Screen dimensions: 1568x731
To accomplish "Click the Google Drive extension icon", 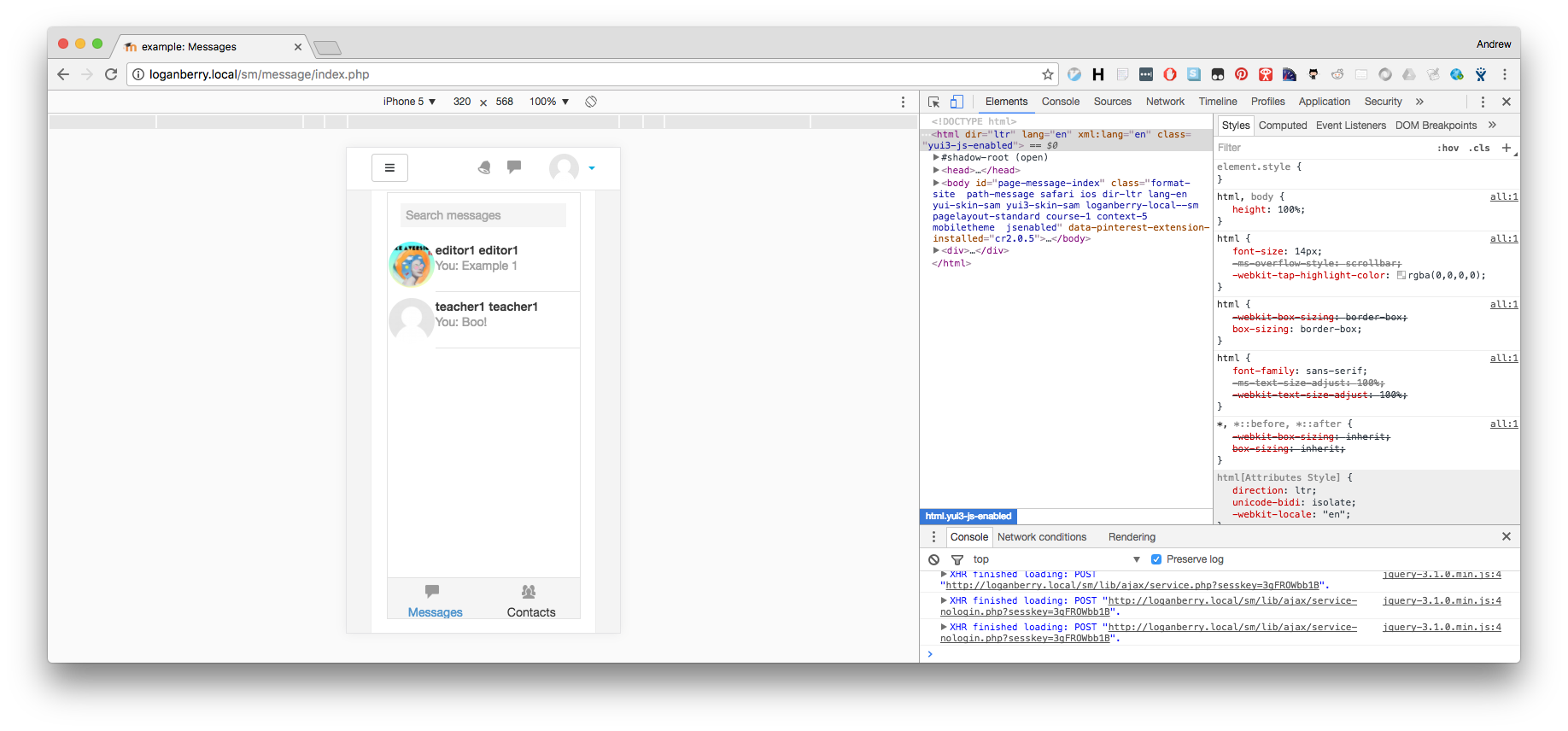I will pyautogui.click(x=1409, y=74).
